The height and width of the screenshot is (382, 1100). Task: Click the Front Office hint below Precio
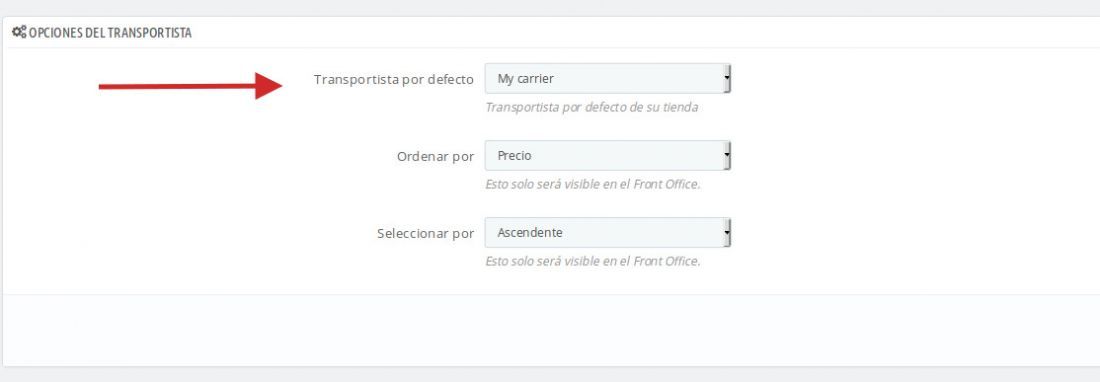coord(593,185)
